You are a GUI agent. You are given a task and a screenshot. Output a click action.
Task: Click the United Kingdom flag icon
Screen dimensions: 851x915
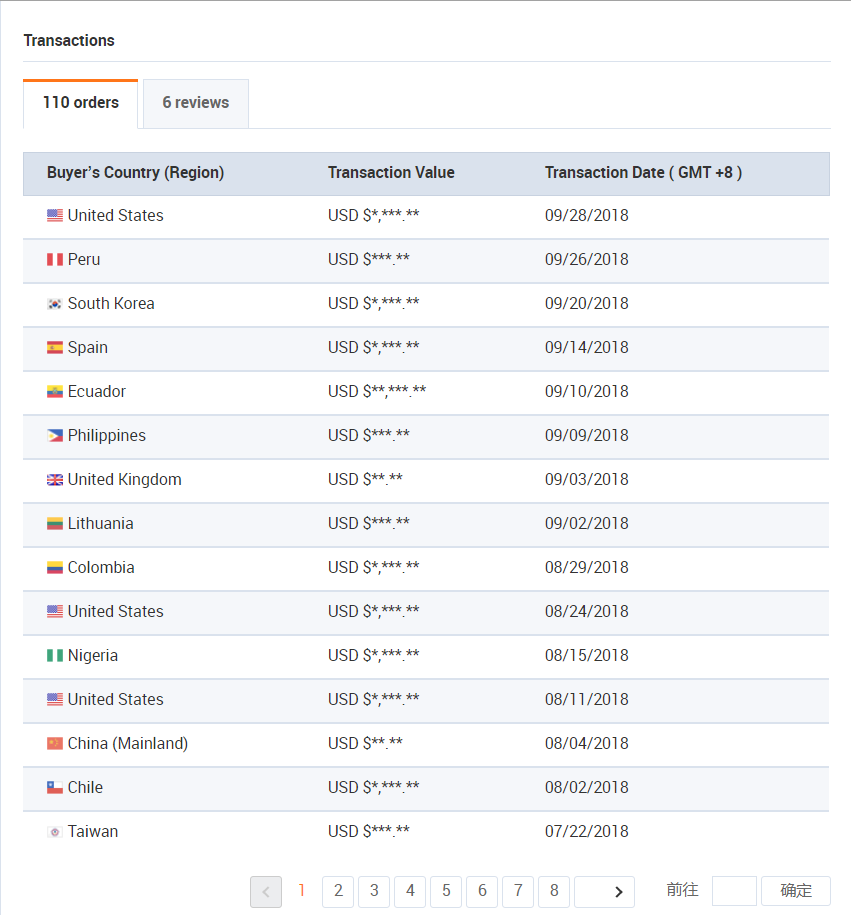[55, 480]
